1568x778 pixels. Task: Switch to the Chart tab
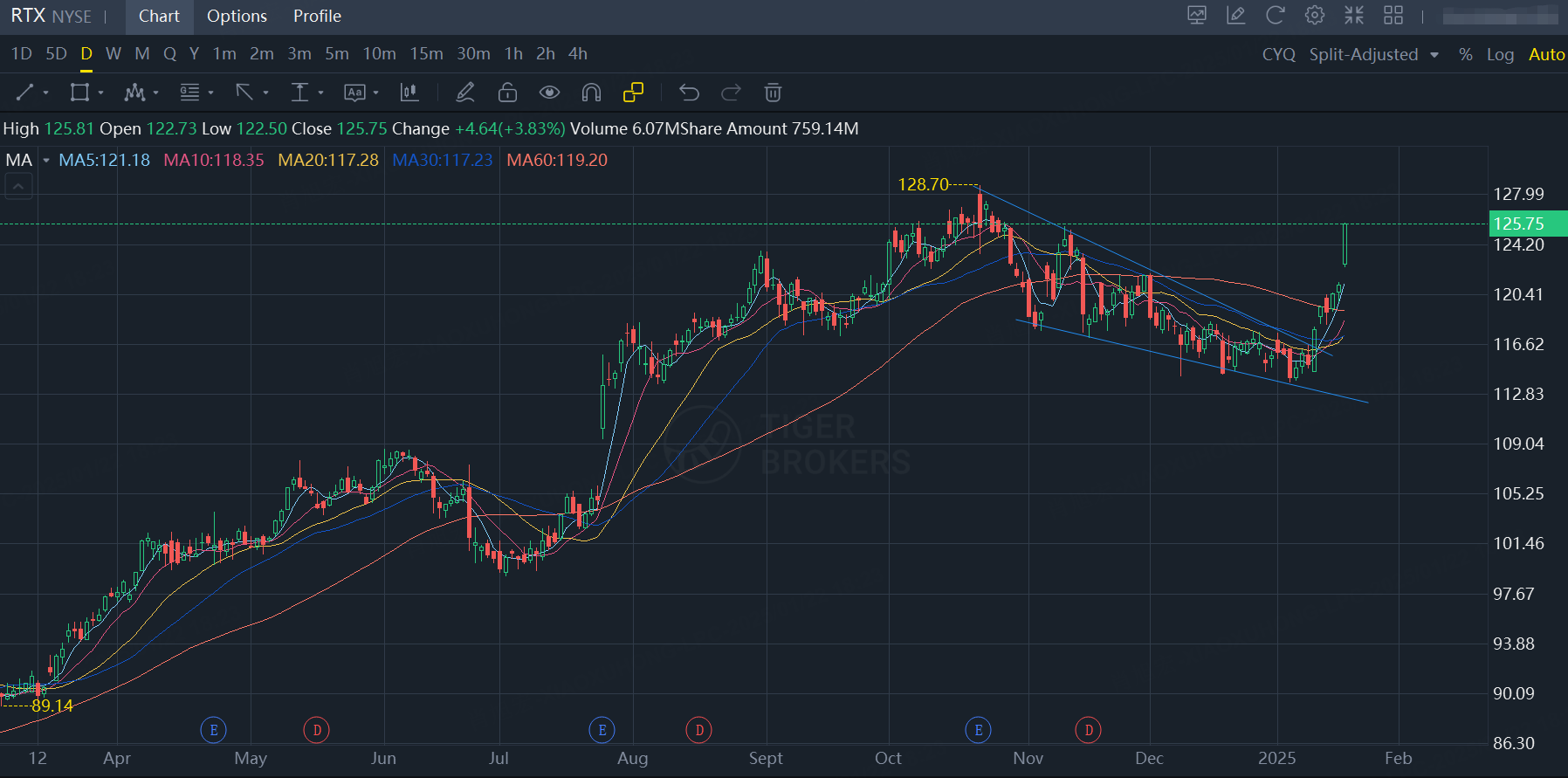(159, 17)
